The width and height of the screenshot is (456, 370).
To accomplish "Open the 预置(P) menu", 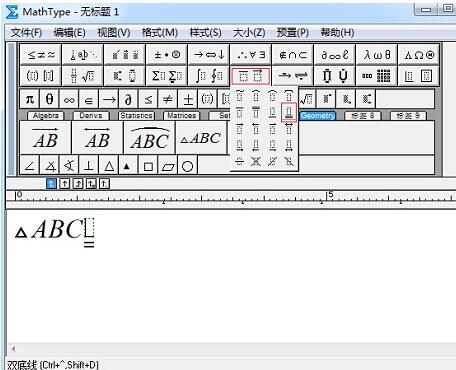I will [x=293, y=33].
